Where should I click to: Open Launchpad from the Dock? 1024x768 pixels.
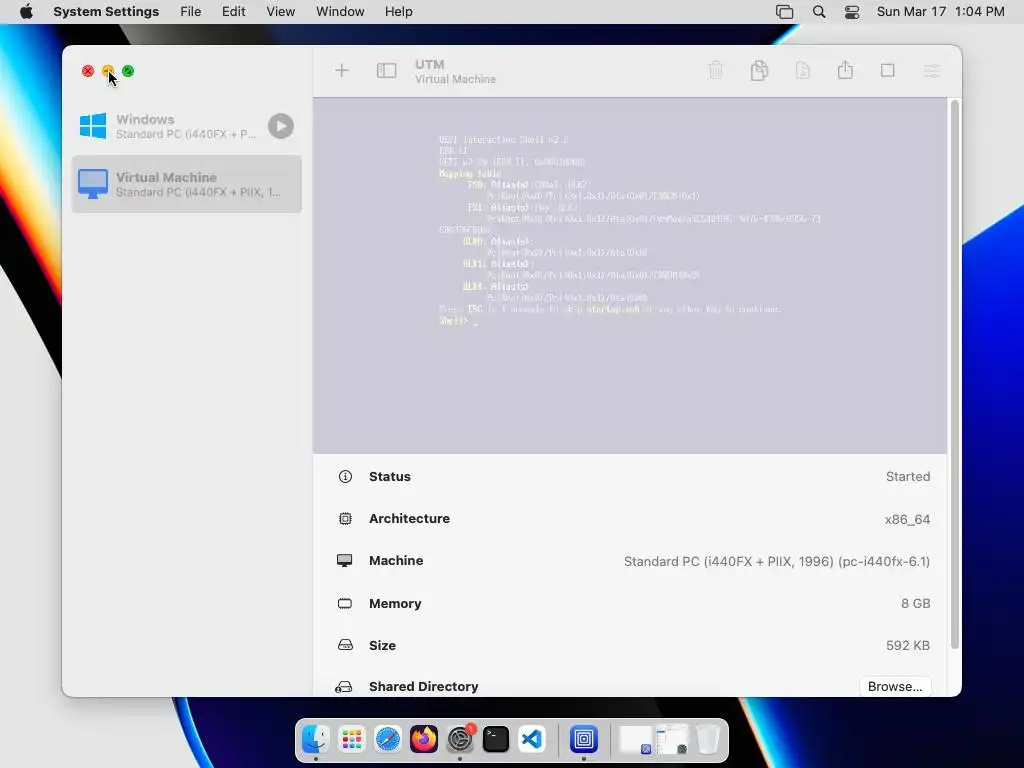click(x=352, y=739)
